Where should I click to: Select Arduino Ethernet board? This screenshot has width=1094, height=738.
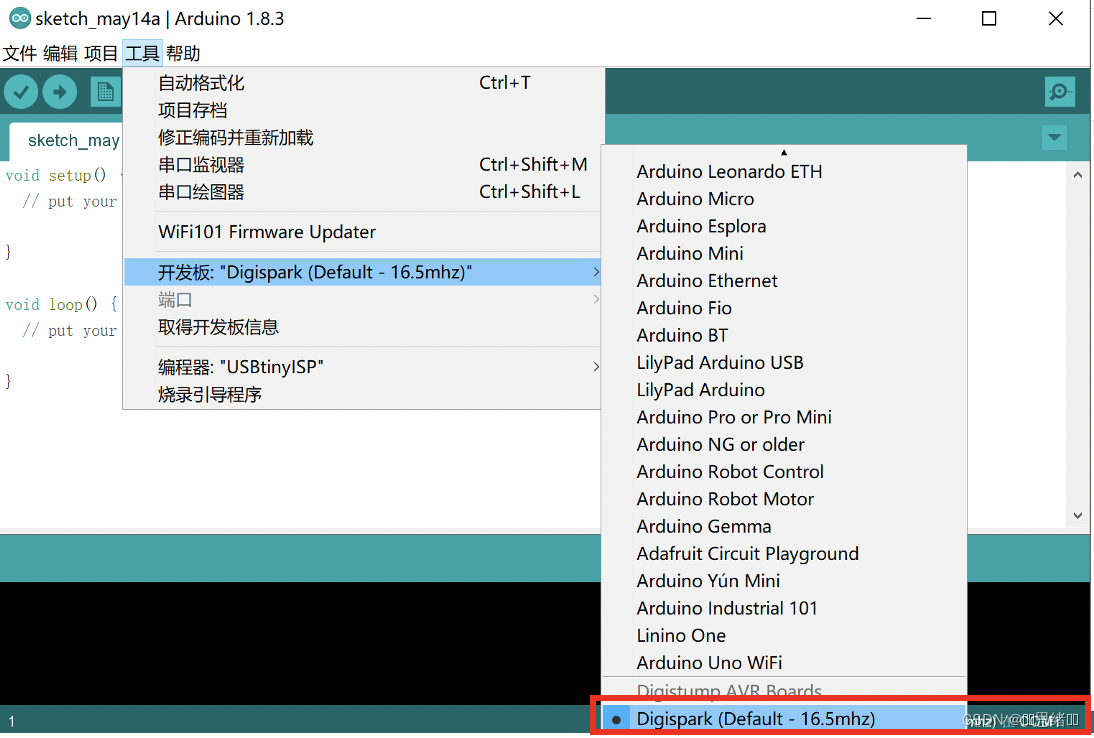784,280
